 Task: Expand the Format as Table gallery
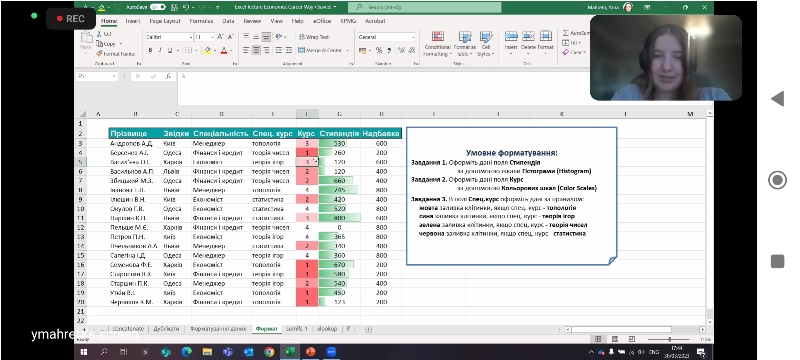tap(465, 44)
